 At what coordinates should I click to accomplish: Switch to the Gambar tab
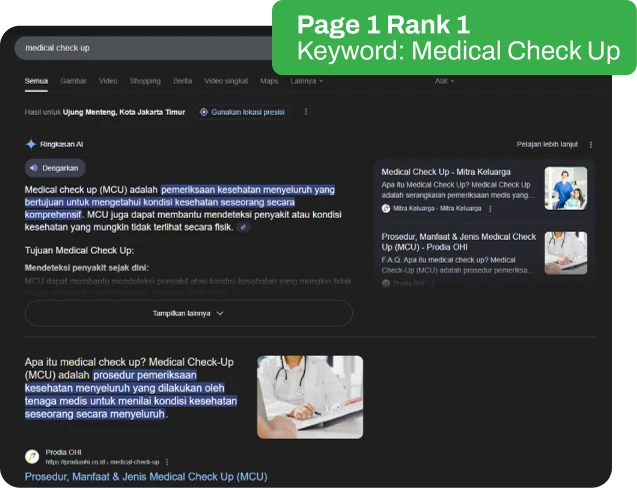coord(73,80)
